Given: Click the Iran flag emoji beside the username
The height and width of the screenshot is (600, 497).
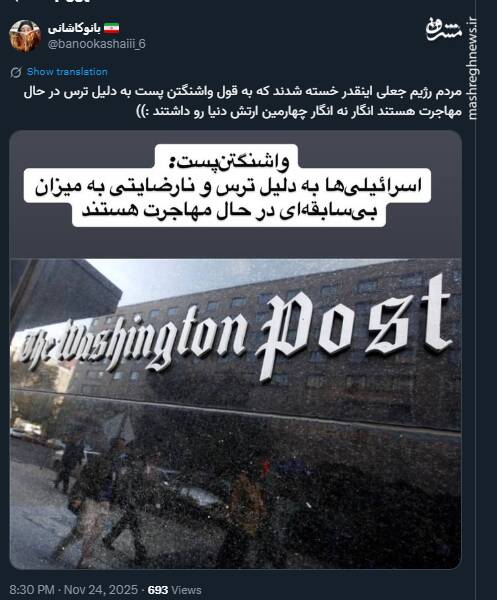Looking at the screenshot, I should point(111,28).
